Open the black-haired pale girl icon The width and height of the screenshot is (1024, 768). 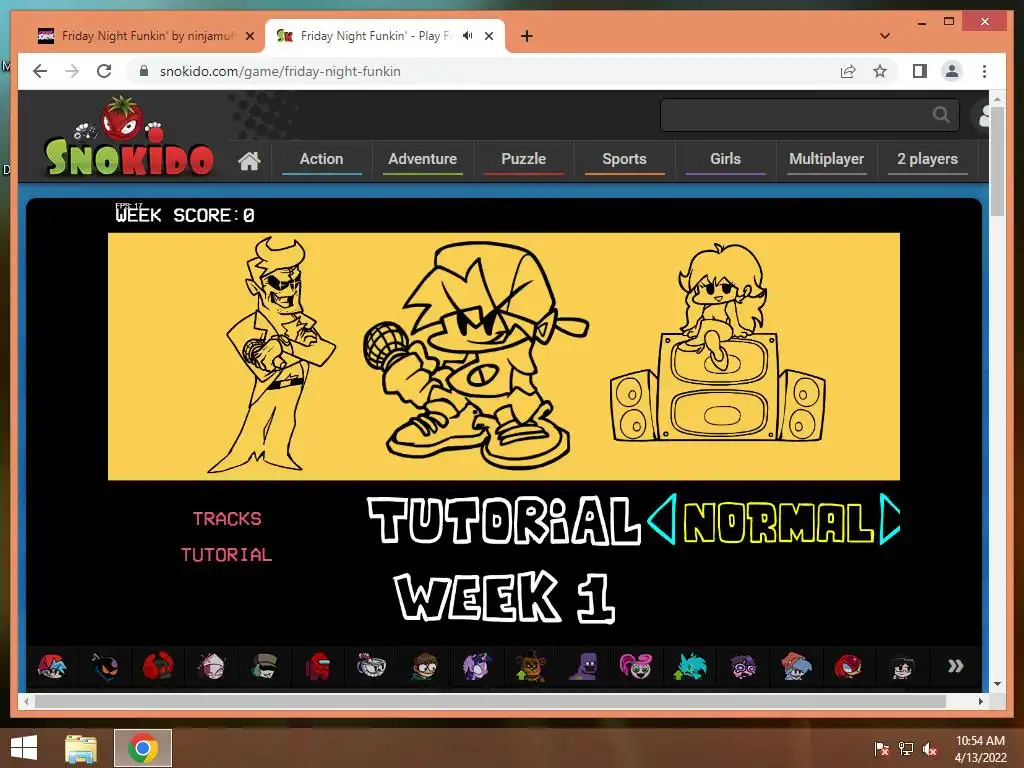(x=901, y=667)
